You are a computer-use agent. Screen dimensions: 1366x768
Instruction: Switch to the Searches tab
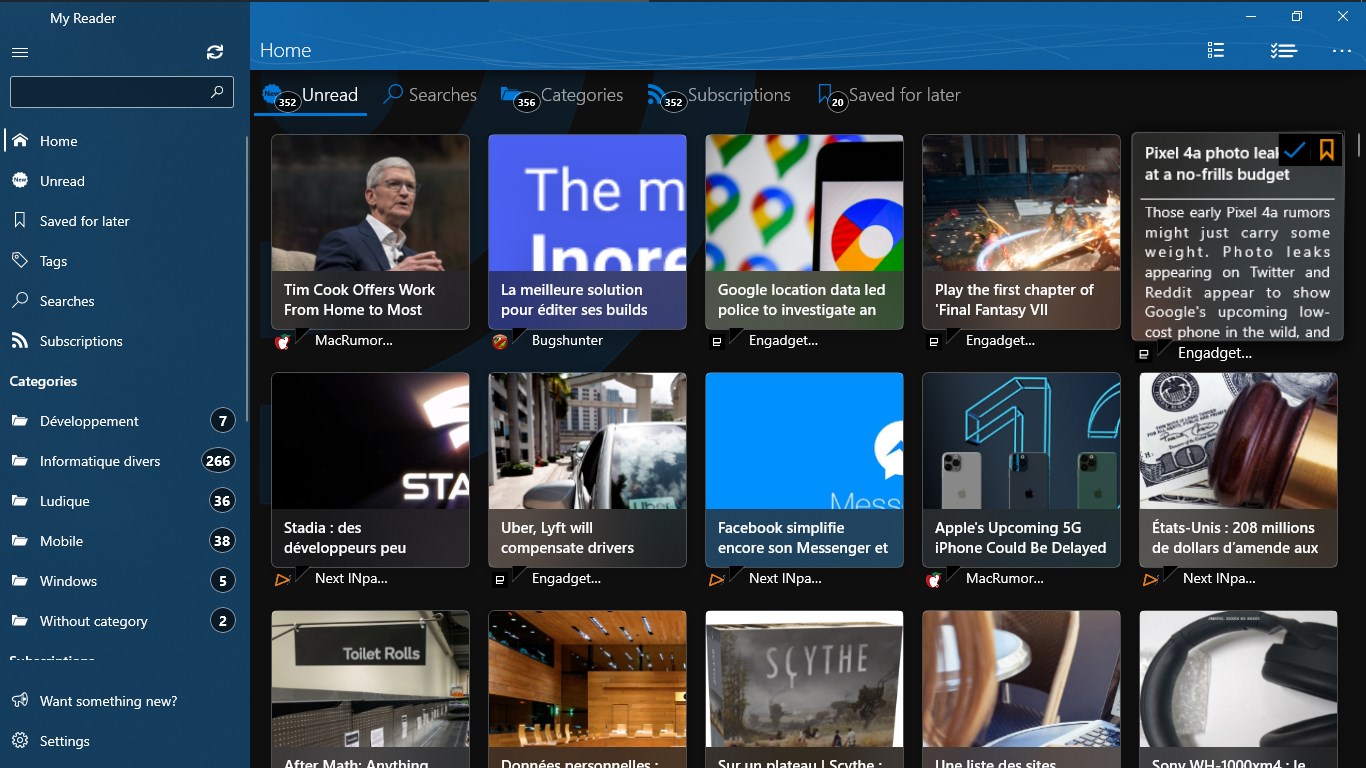pyautogui.click(x=430, y=95)
